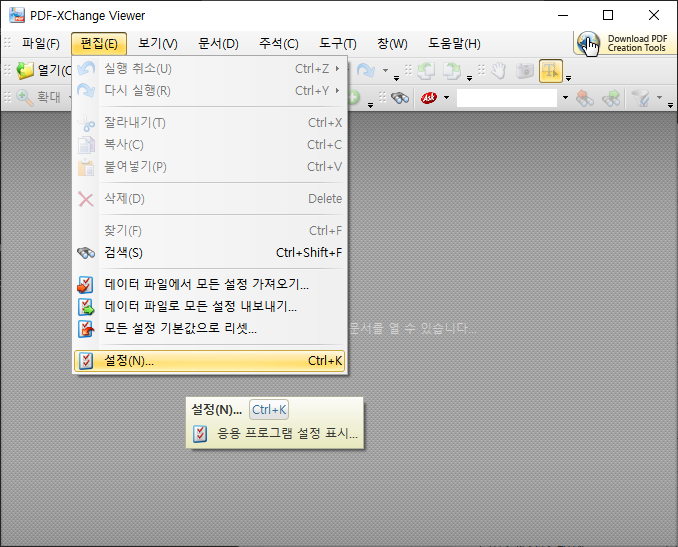The image size is (678, 547).
Task: Click the 확대 zoom magnifier icon
Action: click(25, 98)
